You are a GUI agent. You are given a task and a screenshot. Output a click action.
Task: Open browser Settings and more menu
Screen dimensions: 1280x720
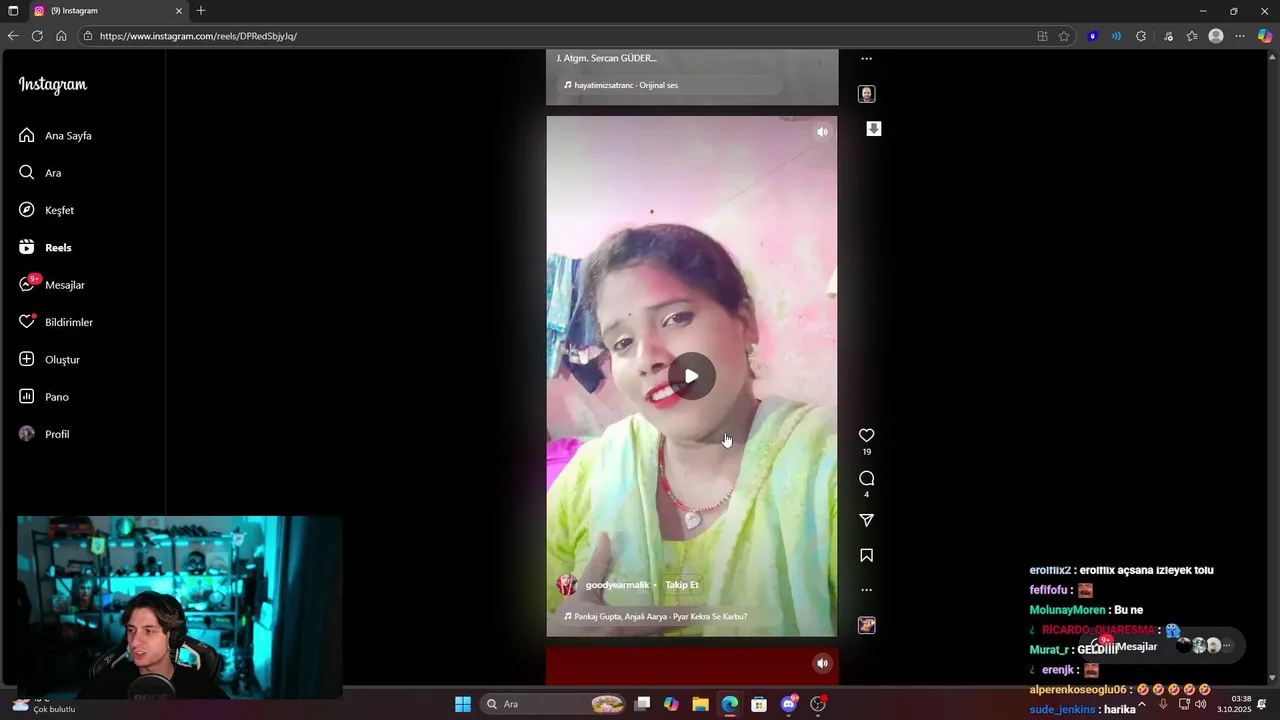pyautogui.click(x=1240, y=36)
